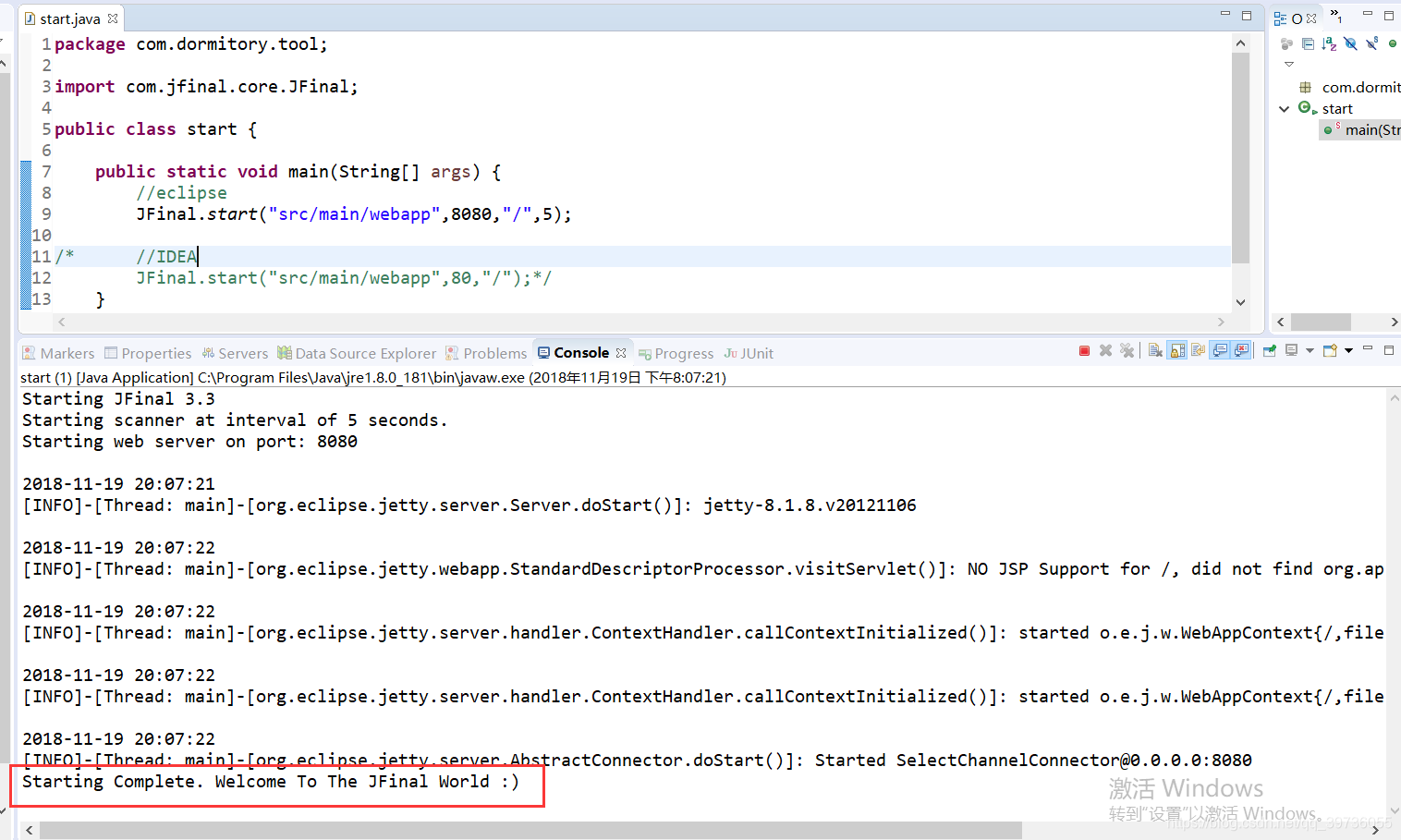Click console horizontal scrollbar left arrow
This screenshot has width=1401, height=840.
point(30,830)
